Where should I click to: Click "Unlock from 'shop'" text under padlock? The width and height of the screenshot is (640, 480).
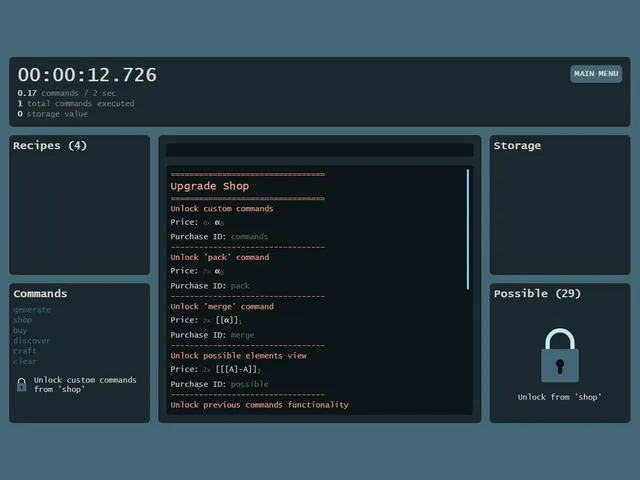point(560,397)
